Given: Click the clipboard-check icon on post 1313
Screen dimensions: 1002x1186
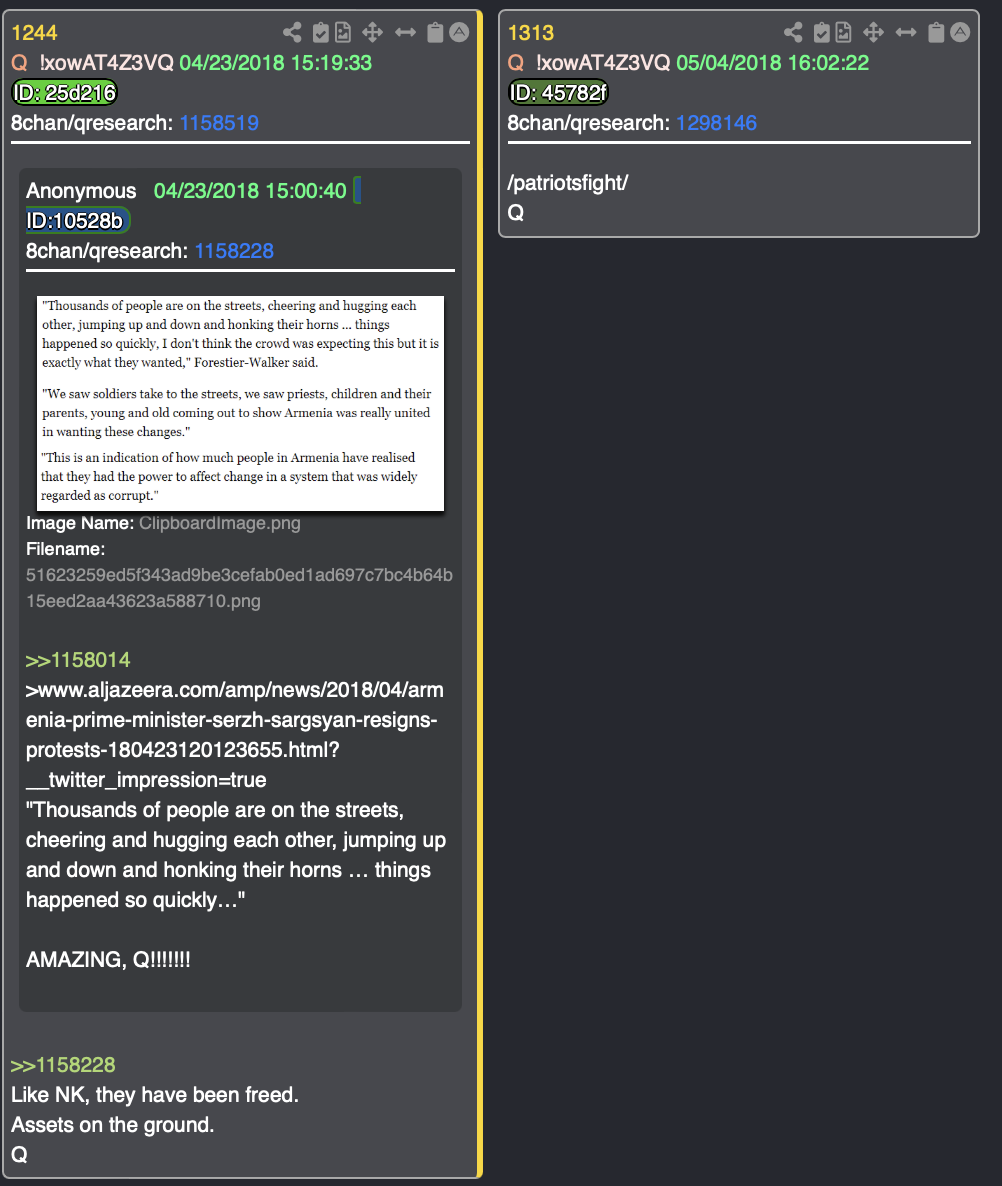Looking at the screenshot, I should [821, 33].
